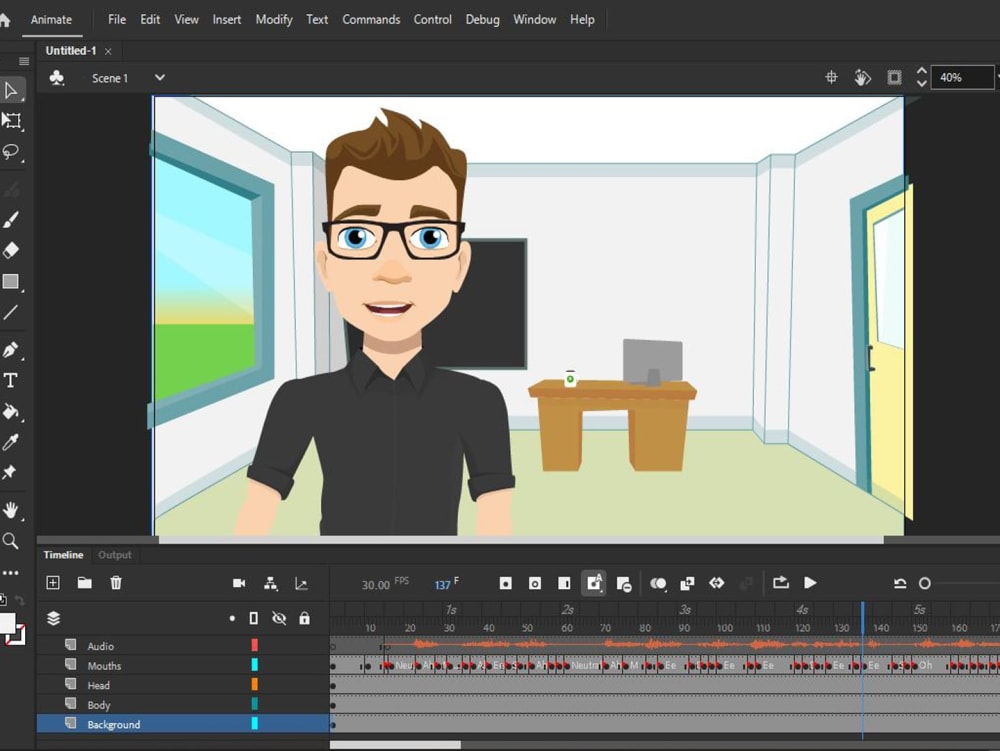The image size is (1000, 751).
Task: Select the Line tool
Action: 11,312
